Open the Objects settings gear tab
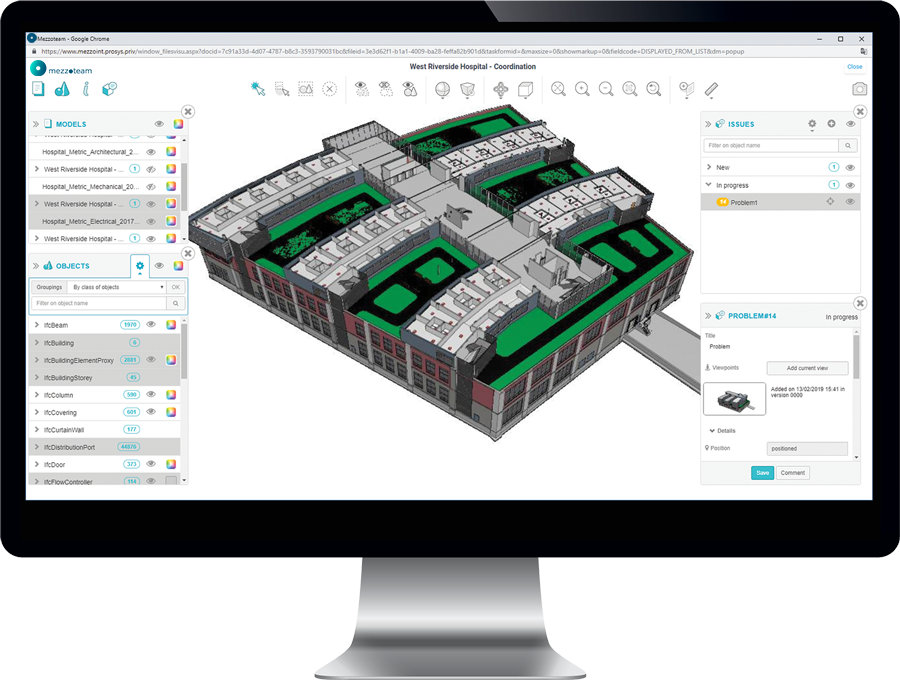900x680 pixels. click(139, 266)
